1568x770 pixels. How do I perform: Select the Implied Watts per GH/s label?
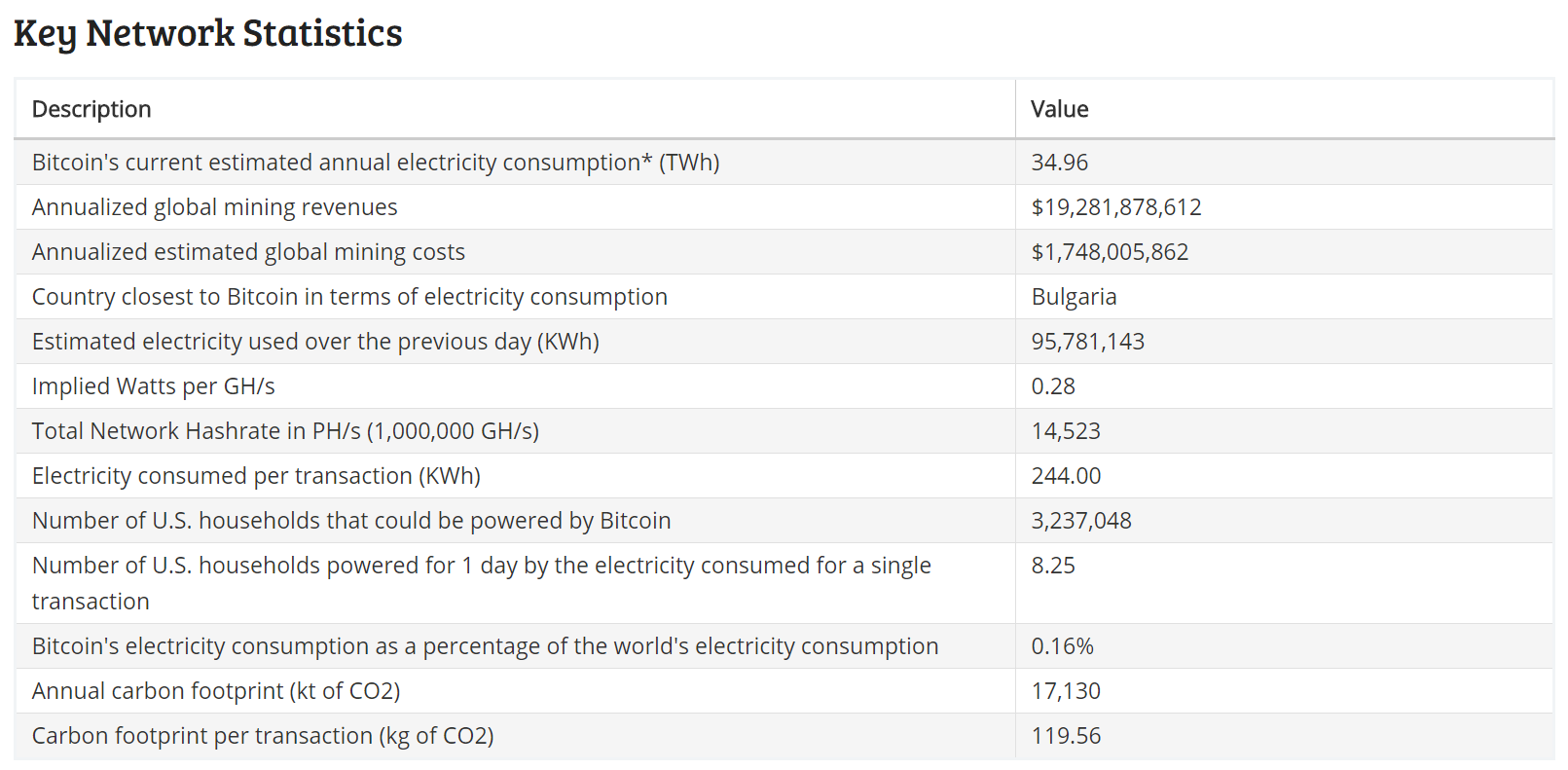coord(153,386)
